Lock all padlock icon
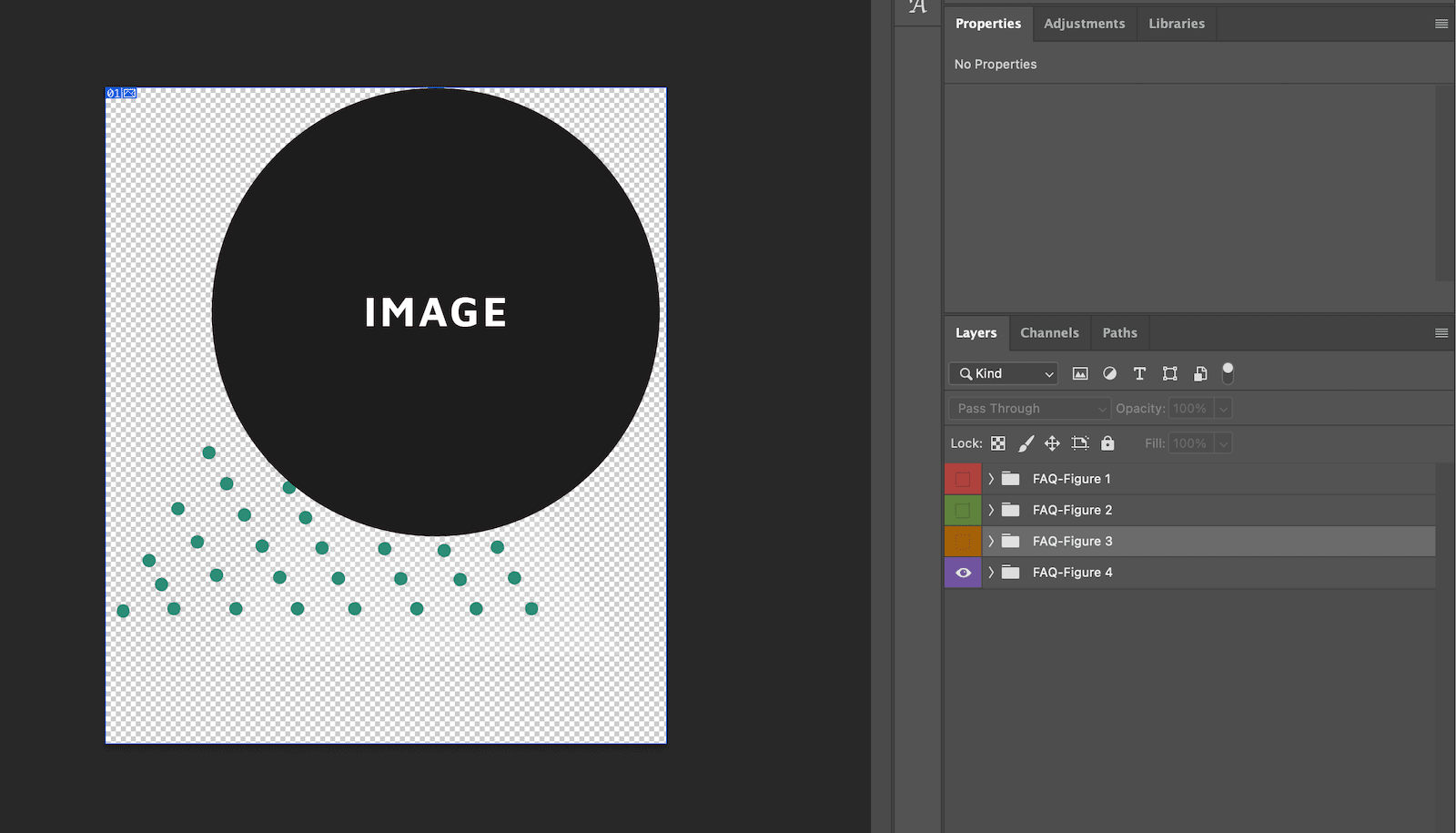Image resolution: width=1456 pixels, height=833 pixels. 1107,443
